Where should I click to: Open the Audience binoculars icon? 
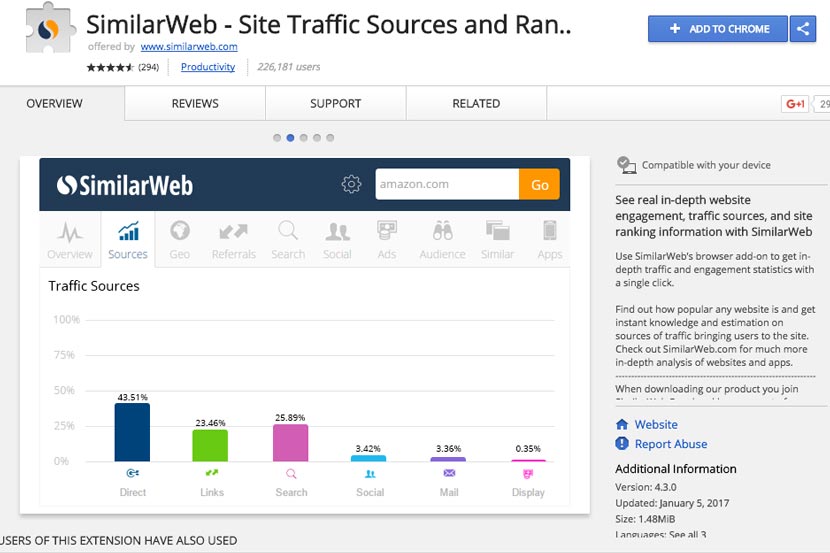pos(443,231)
